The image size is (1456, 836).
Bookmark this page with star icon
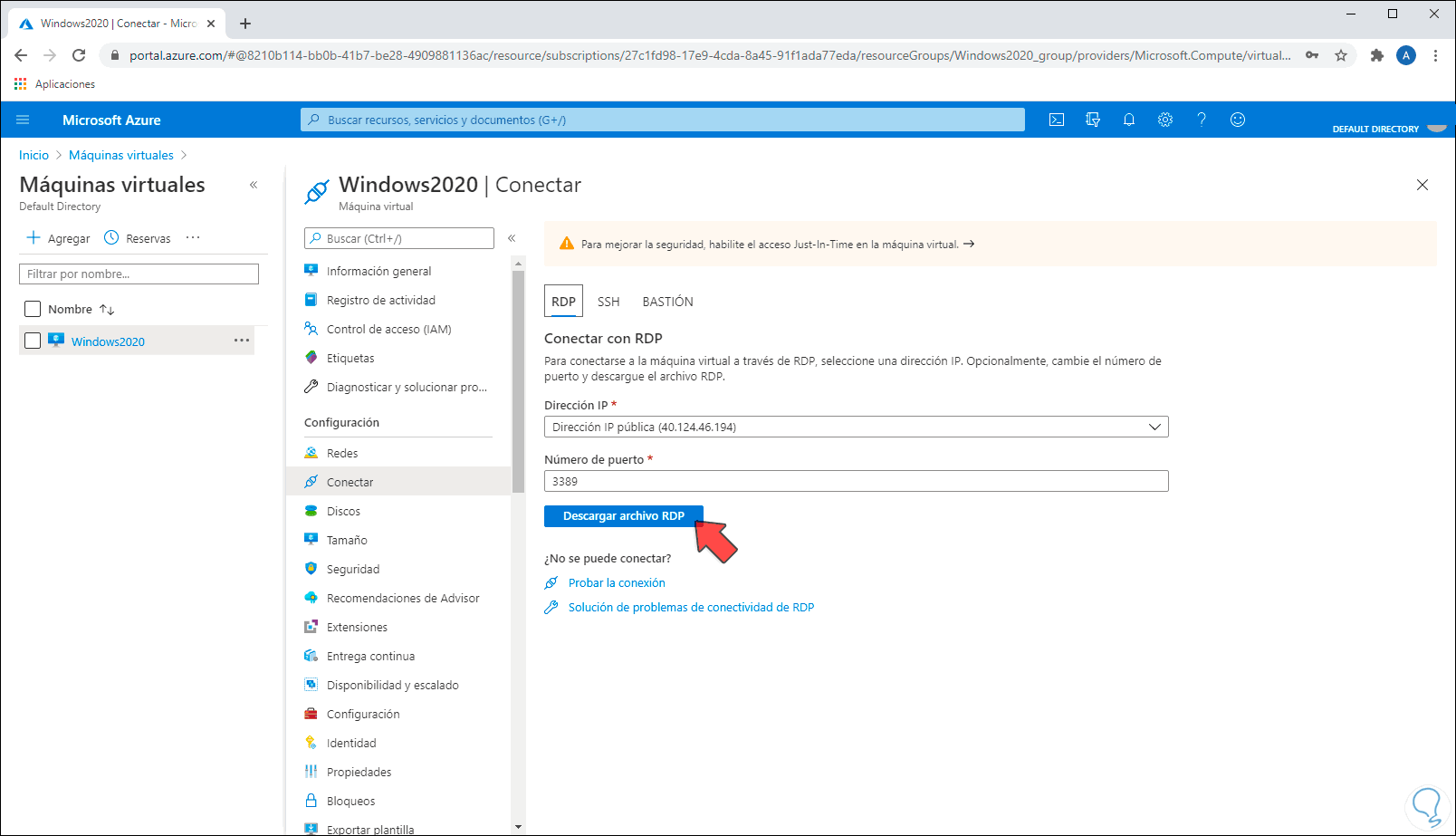pyautogui.click(x=1341, y=55)
